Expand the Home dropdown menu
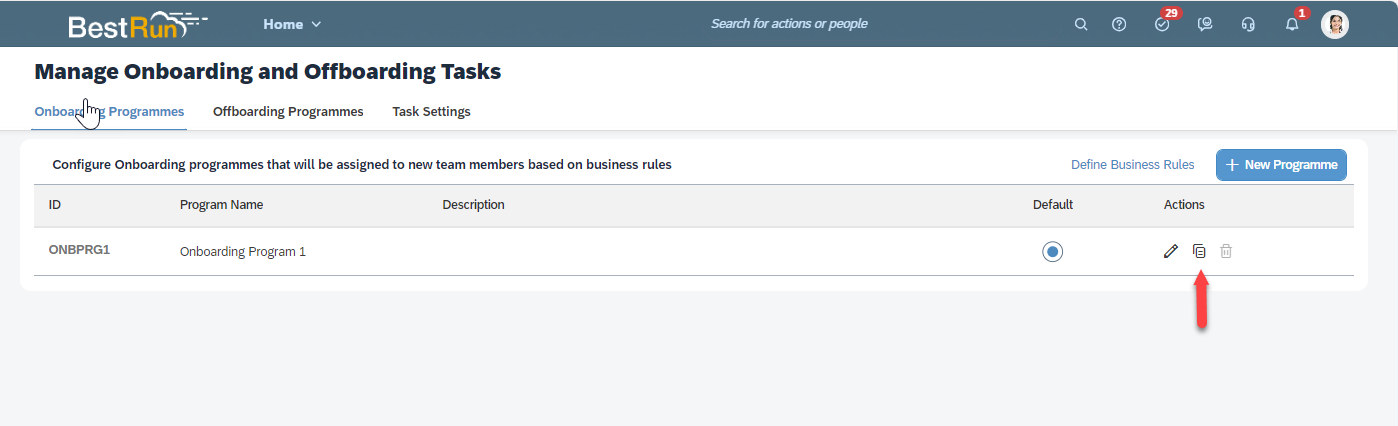 (292, 24)
